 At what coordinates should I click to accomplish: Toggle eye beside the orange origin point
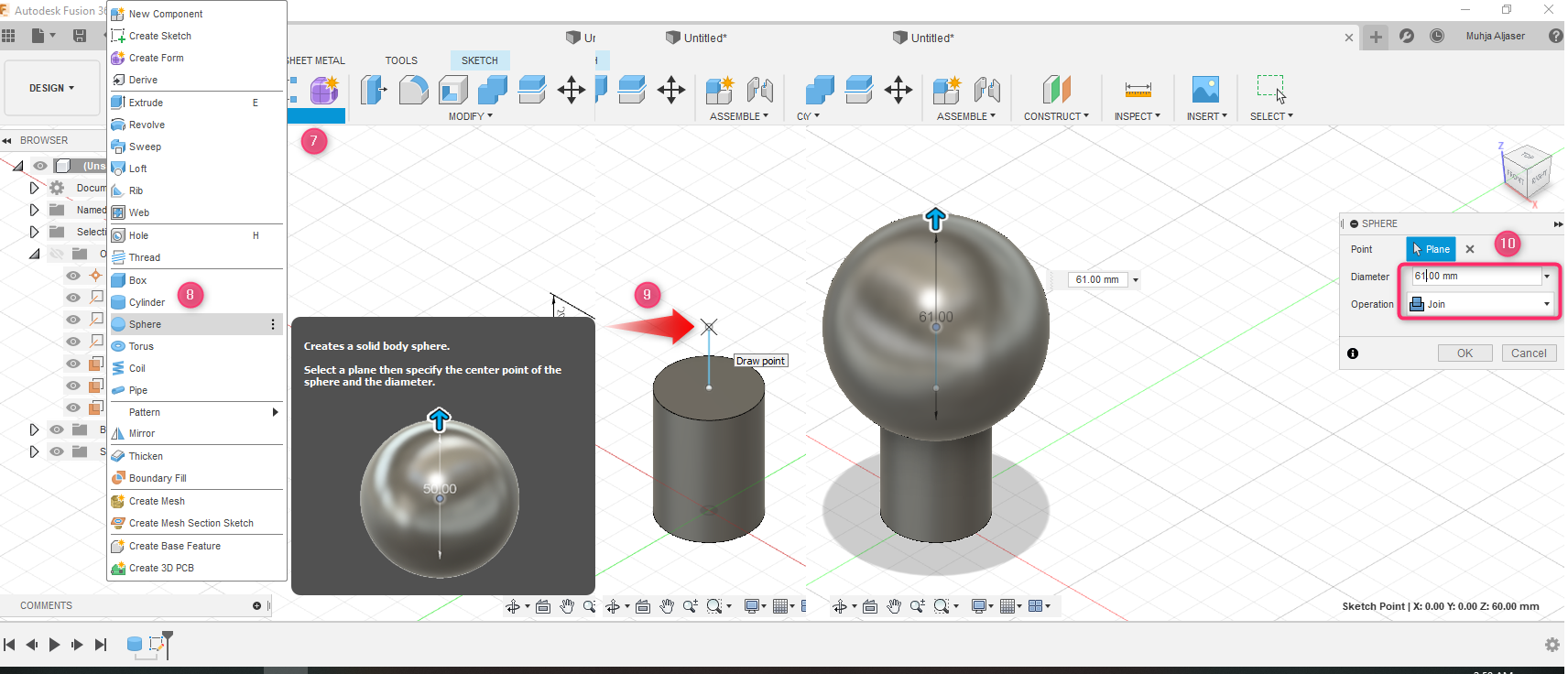tap(73, 276)
